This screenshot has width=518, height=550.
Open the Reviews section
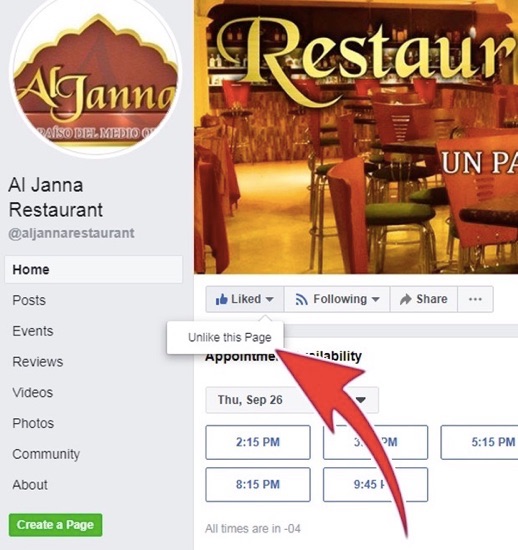[x=38, y=362]
